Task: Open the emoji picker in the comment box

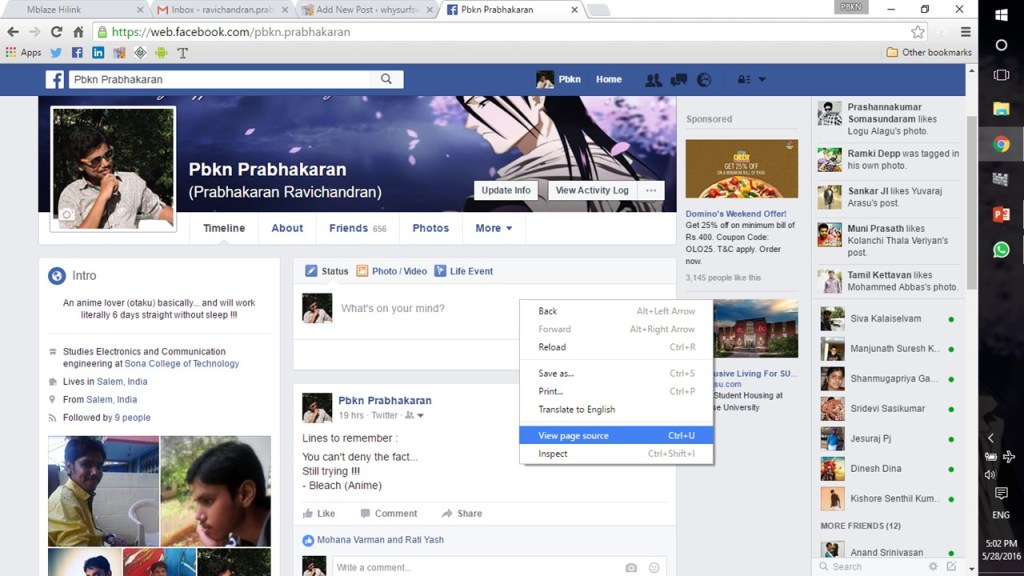Action: pos(654,567)
